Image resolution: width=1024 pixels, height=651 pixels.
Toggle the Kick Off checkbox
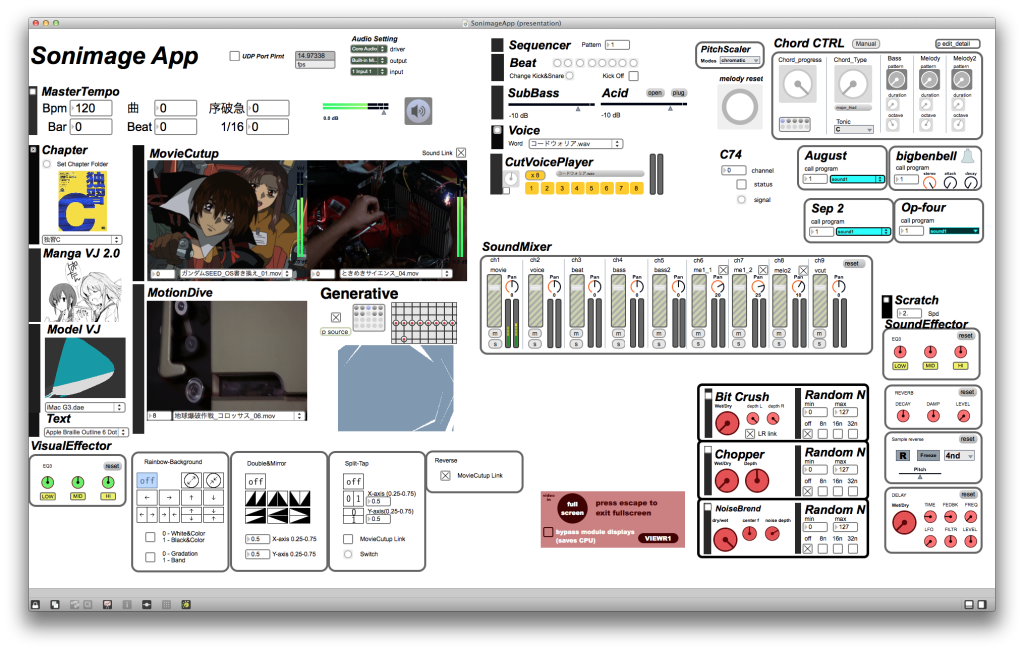pyautogui.click(x=634, y=76)
